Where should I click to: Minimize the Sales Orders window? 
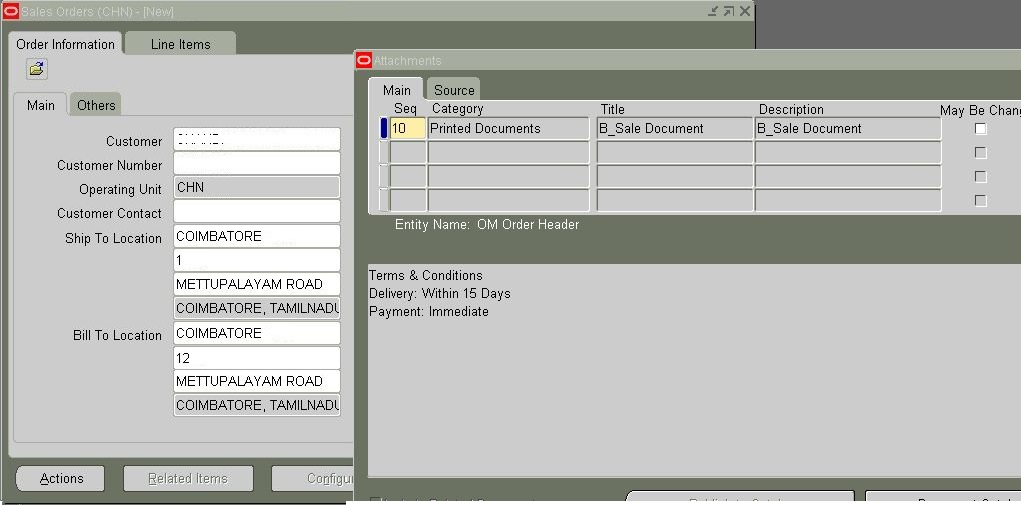(x=713, y=11)
